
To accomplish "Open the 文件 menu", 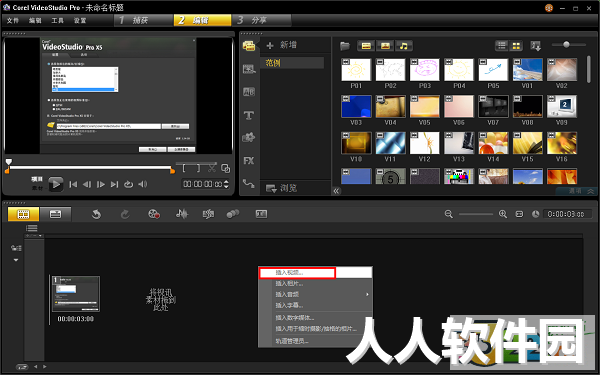I will coord(13,21).
